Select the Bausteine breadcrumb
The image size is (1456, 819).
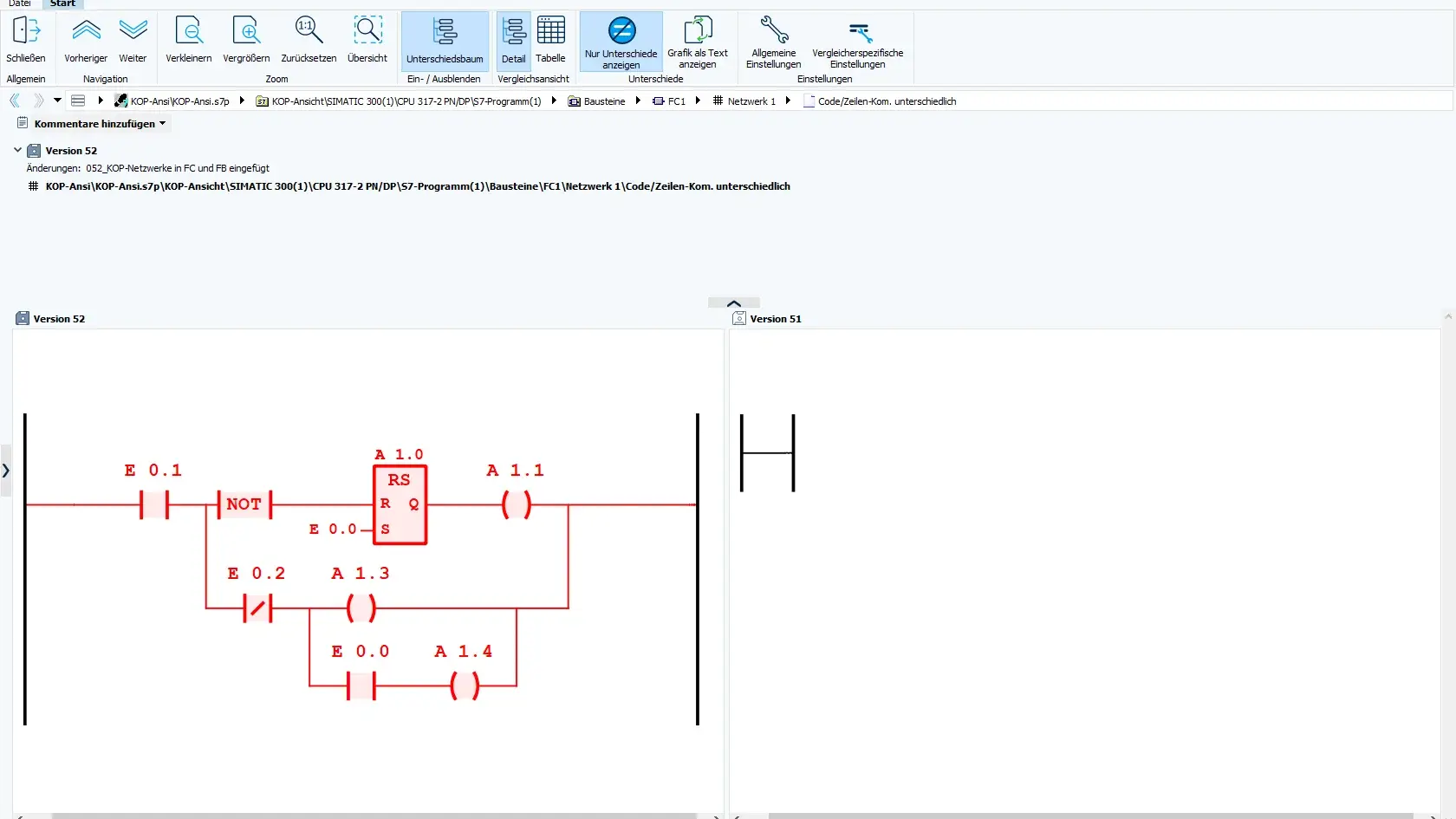point(596,101)
